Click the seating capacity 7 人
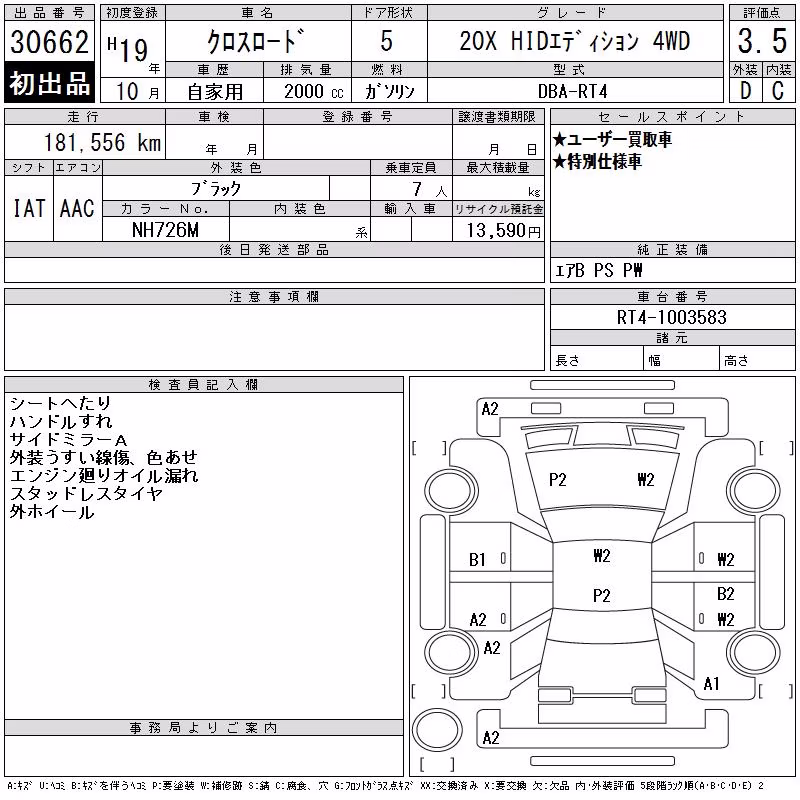 coord(430,190)
